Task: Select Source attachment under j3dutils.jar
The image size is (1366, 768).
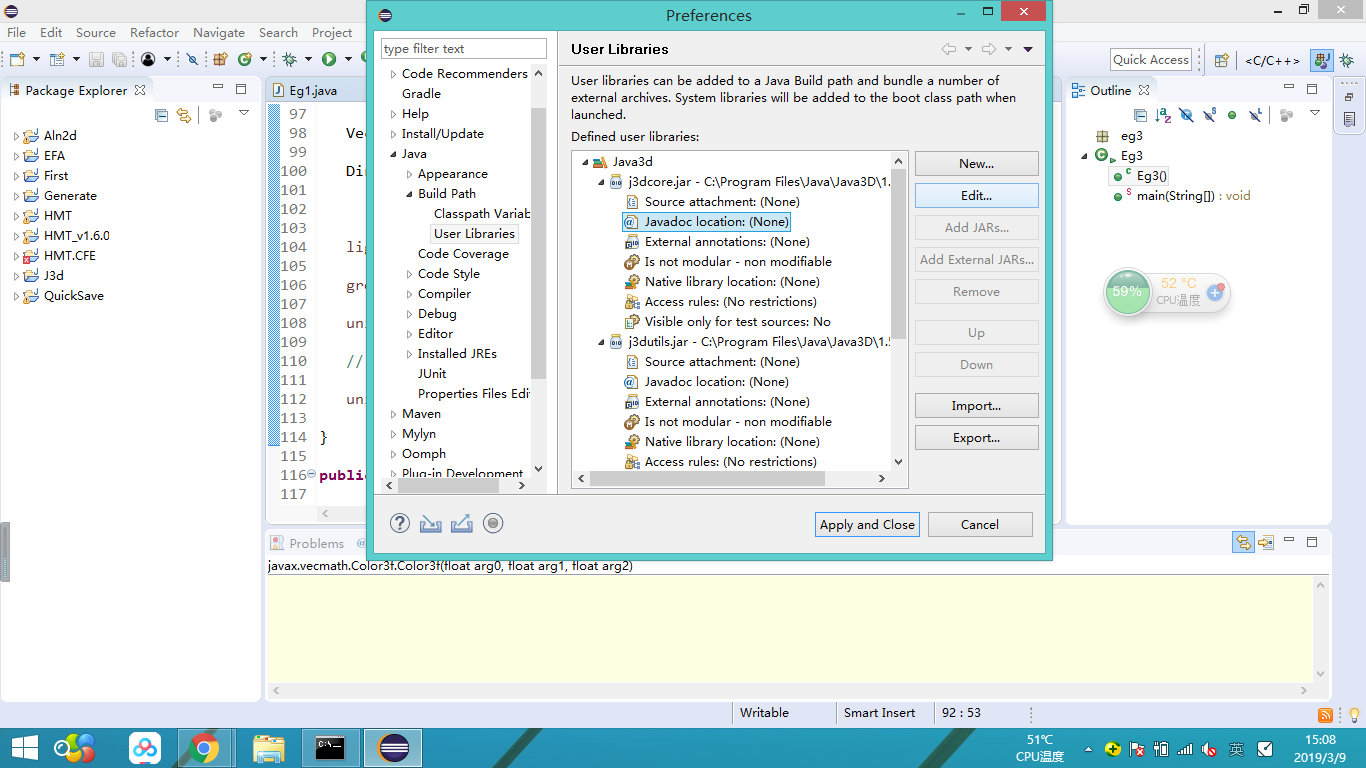Action: pos(722,361)
